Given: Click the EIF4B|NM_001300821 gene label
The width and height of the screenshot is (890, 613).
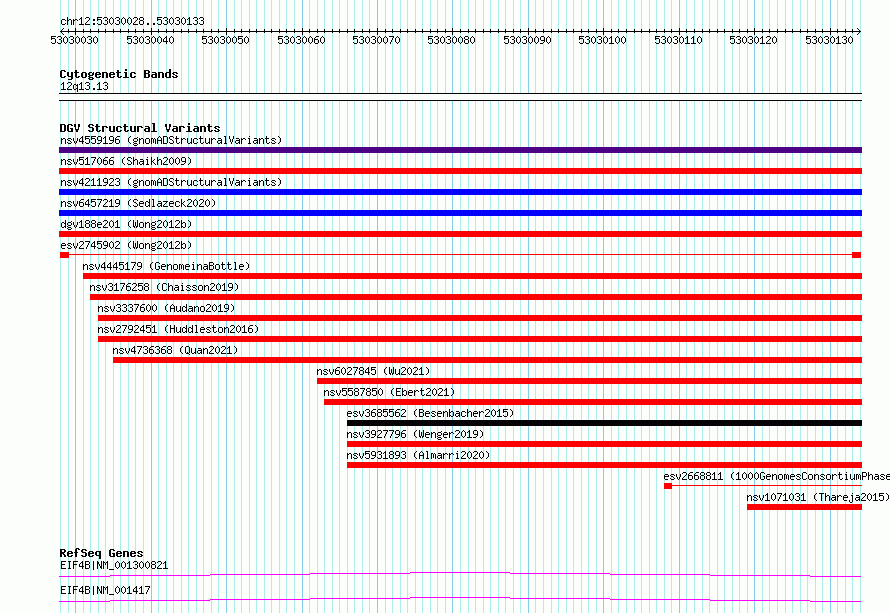Looking at the screenshot, I should pyautogui.click(x=114, y=565).
